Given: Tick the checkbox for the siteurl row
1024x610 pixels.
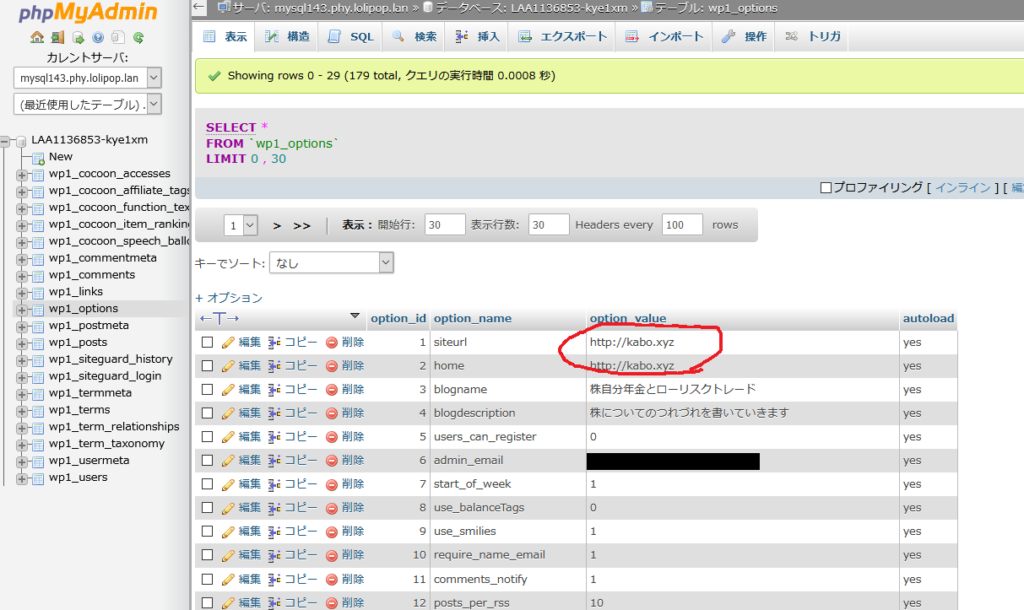Looking at the screenshot, I should tap(207, 342).
